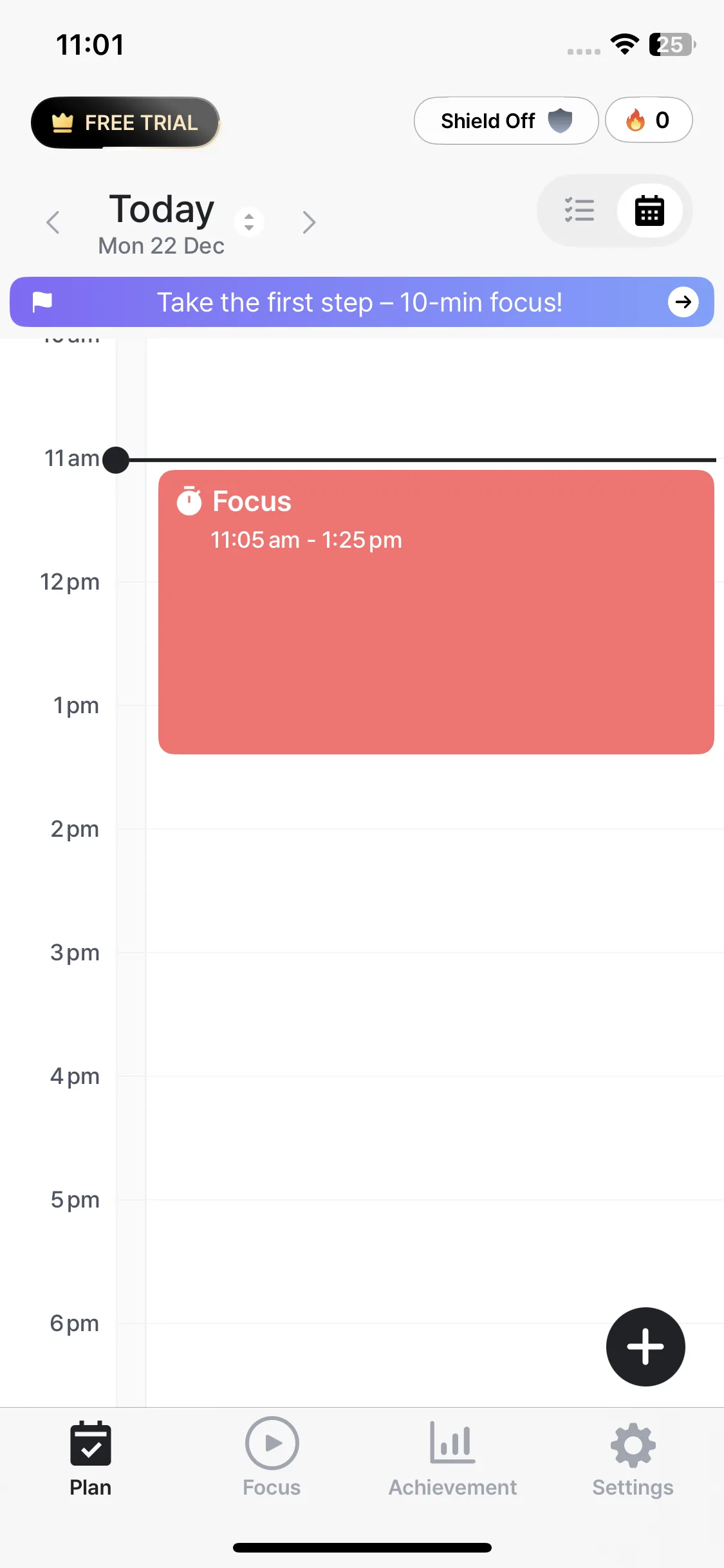Go to the previous day arrow

click(53, 223)
